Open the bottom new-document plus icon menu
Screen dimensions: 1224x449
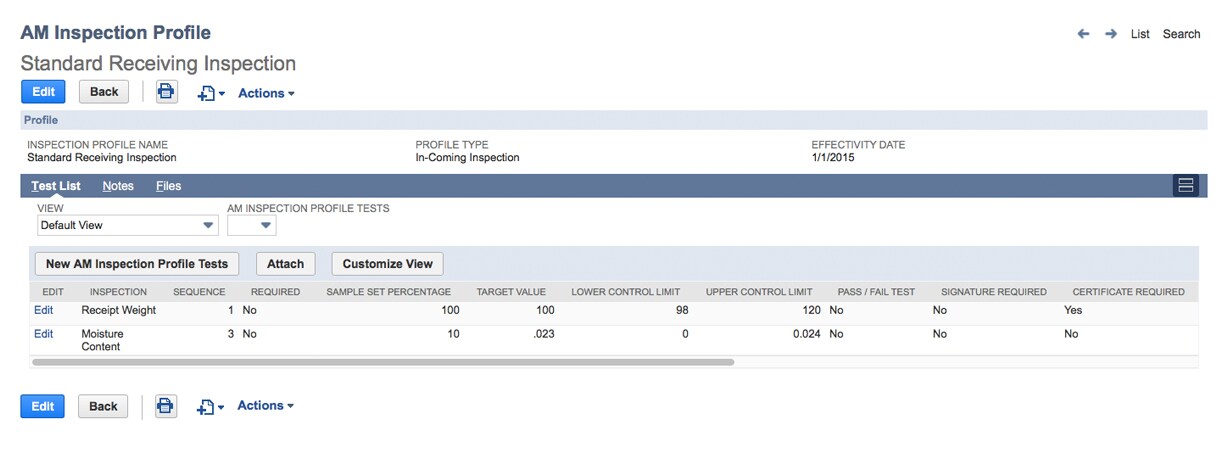coord(210,406)
